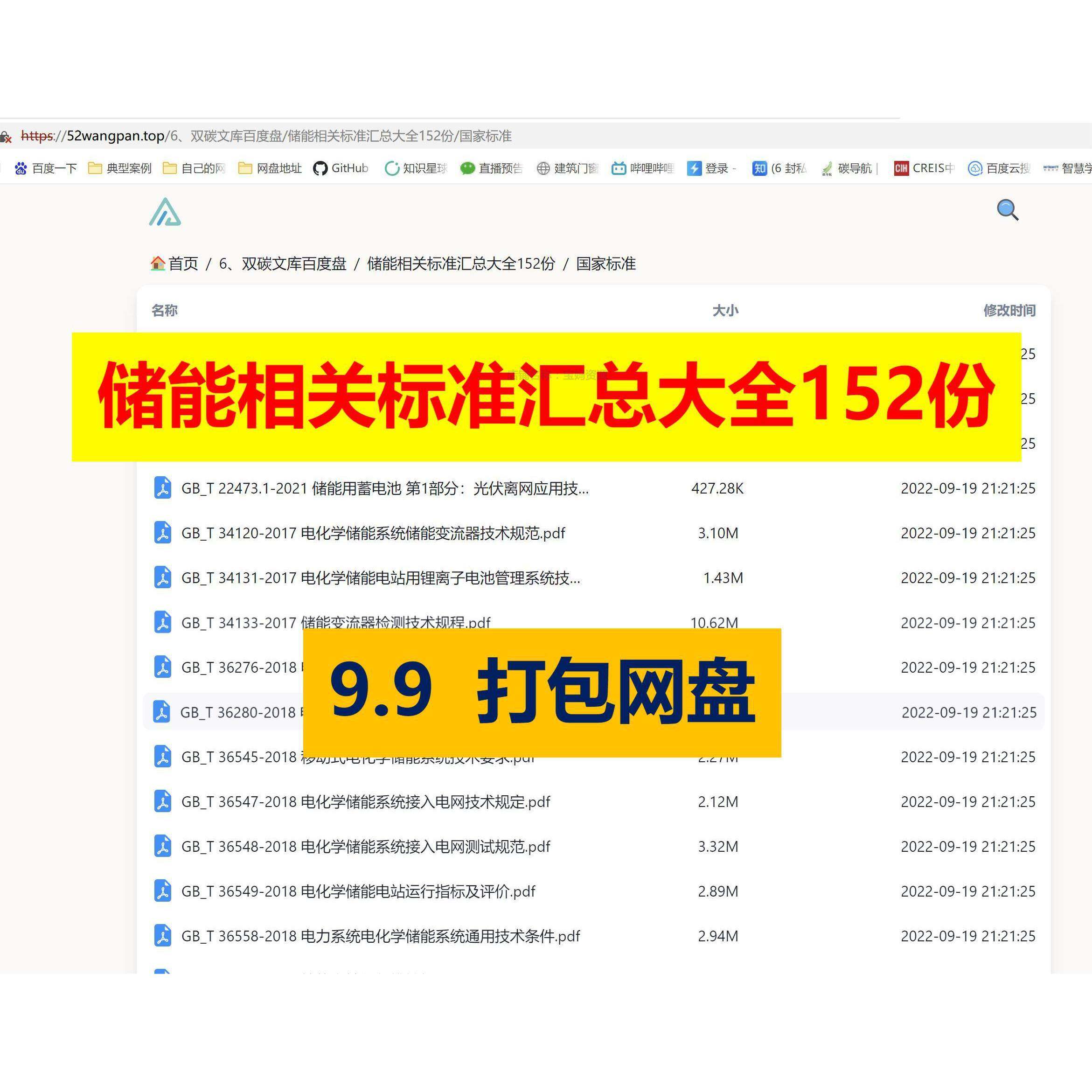1092x1092 pixels.
Task: Open 储能相关标准汇总大全152份 breadcrumb link
Action: point(461,264)
